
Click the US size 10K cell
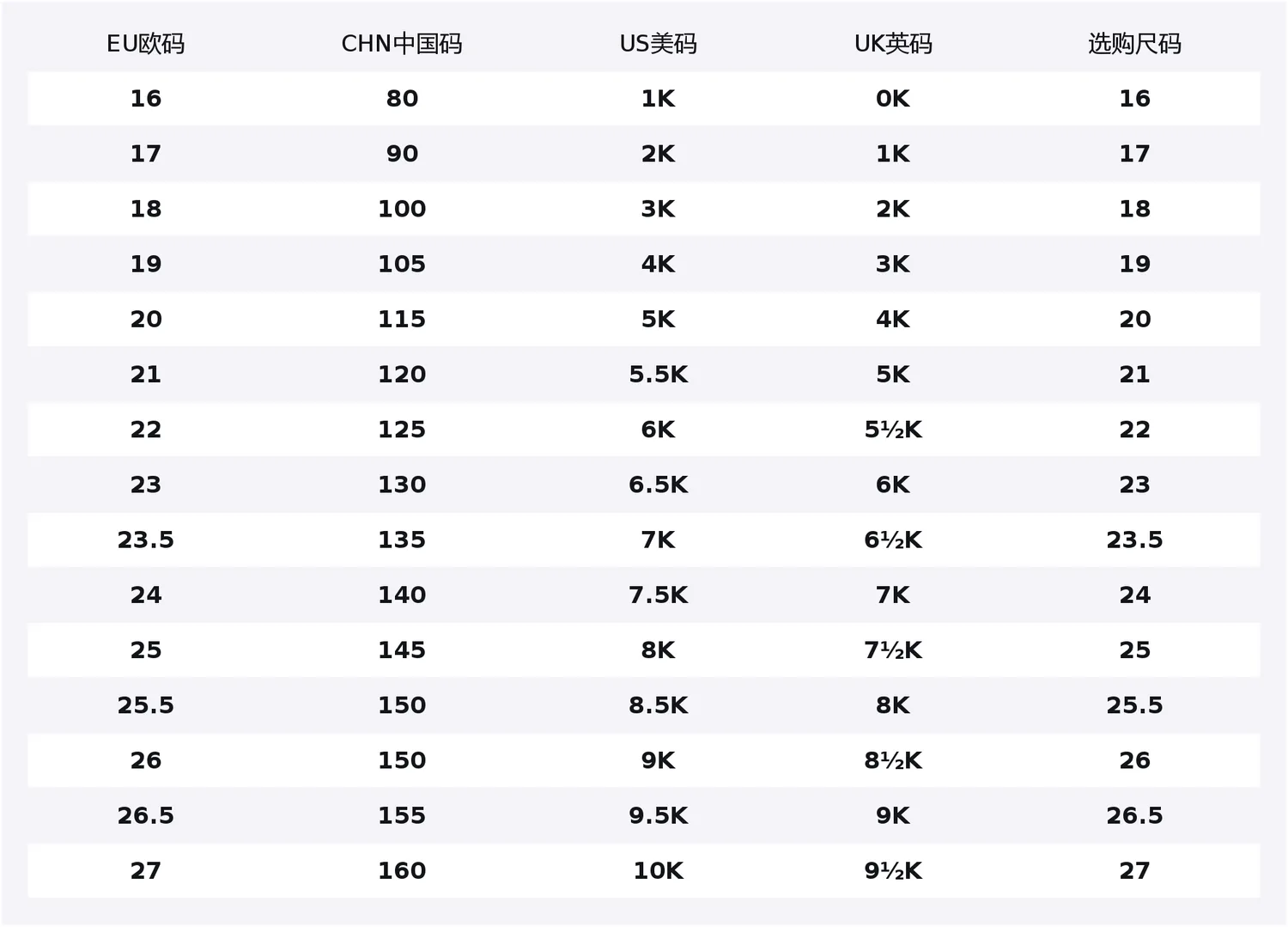pyautogui.click(x=659, y=871)
